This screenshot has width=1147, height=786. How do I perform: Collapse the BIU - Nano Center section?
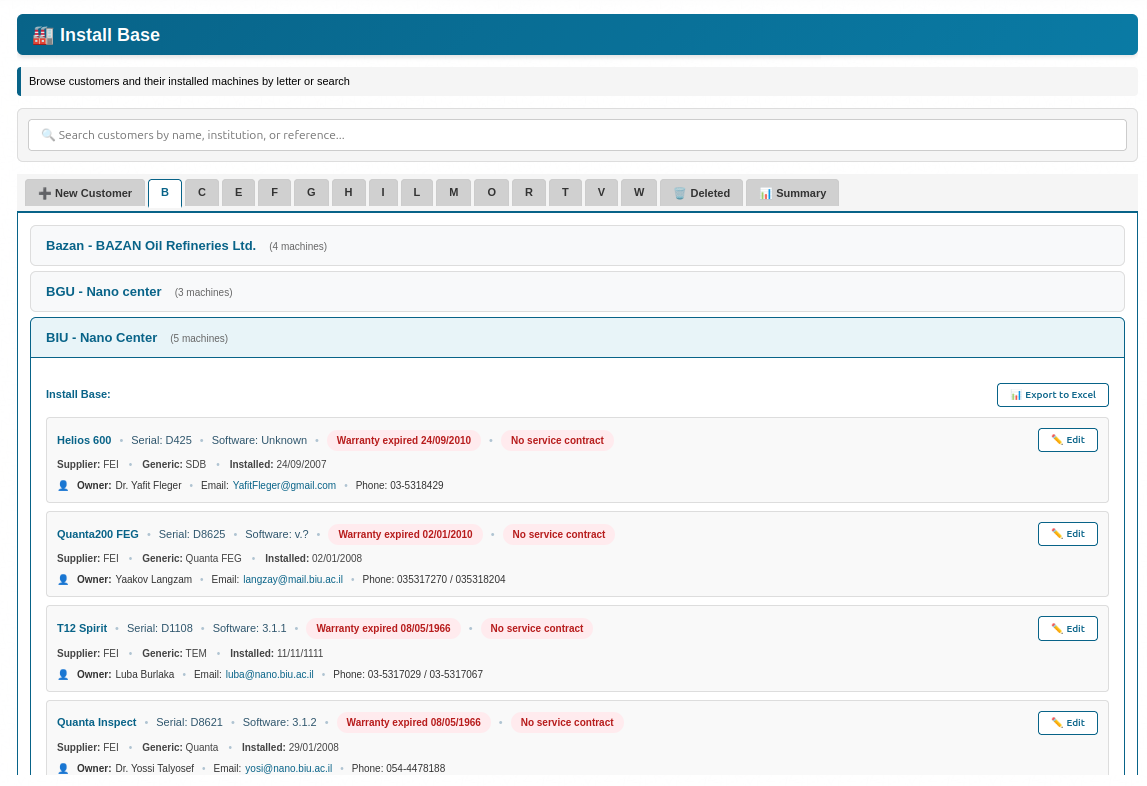coord(102,338)
